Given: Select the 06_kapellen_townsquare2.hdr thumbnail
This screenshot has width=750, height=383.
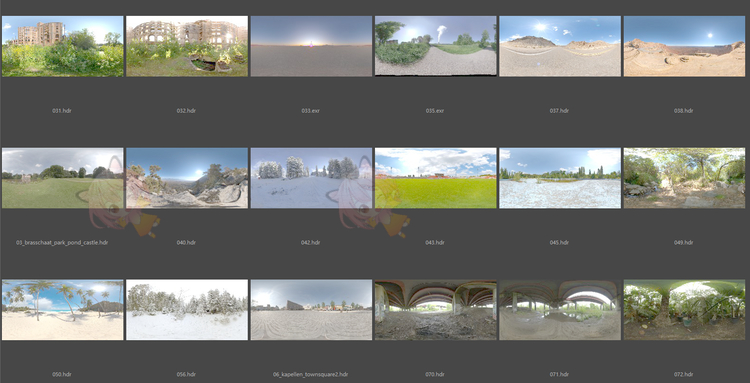Looking at the screenshot, I should click(311, 310).
